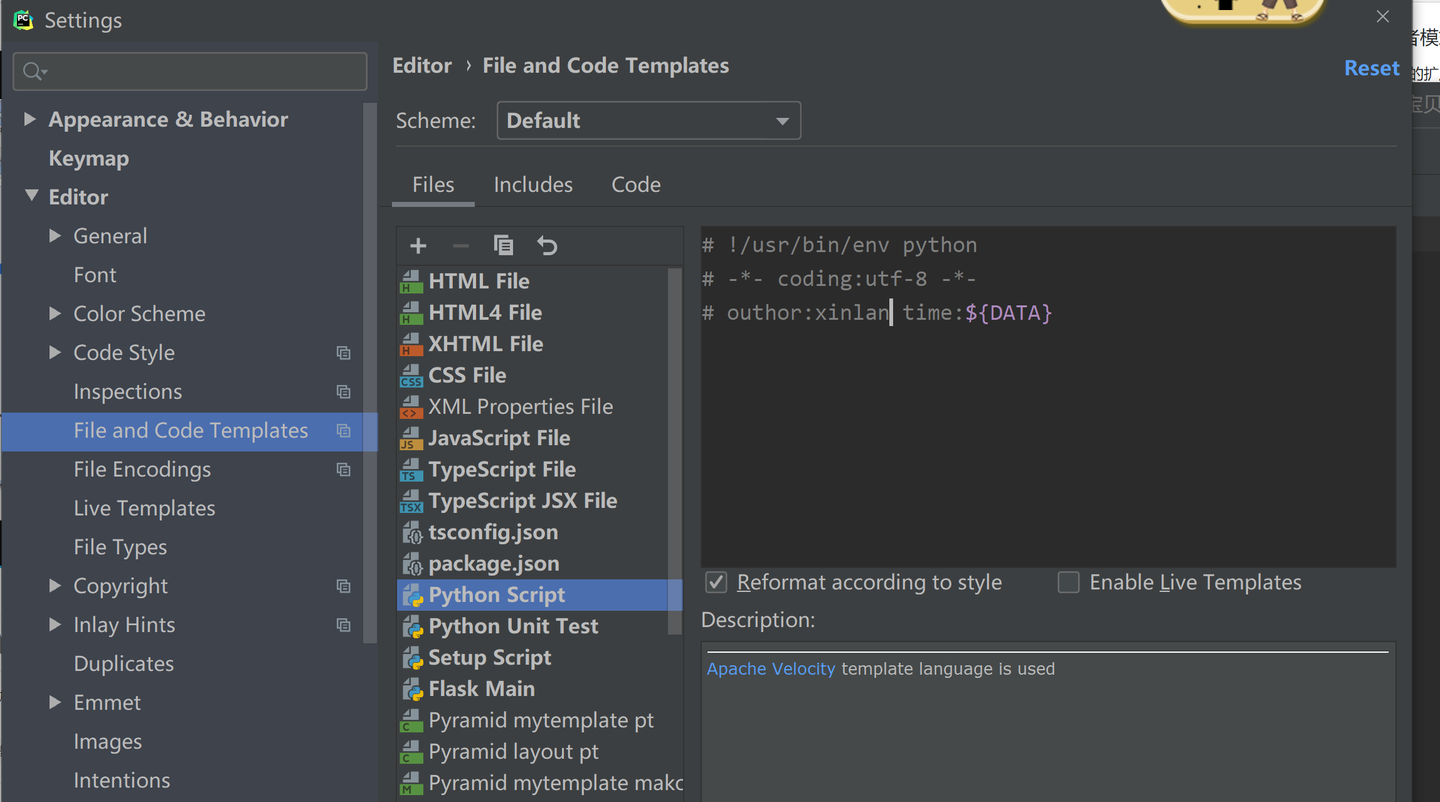Select the CSS File template icon
The height and width of the screenshot is (802, 1440).
[x=411, y=376]
